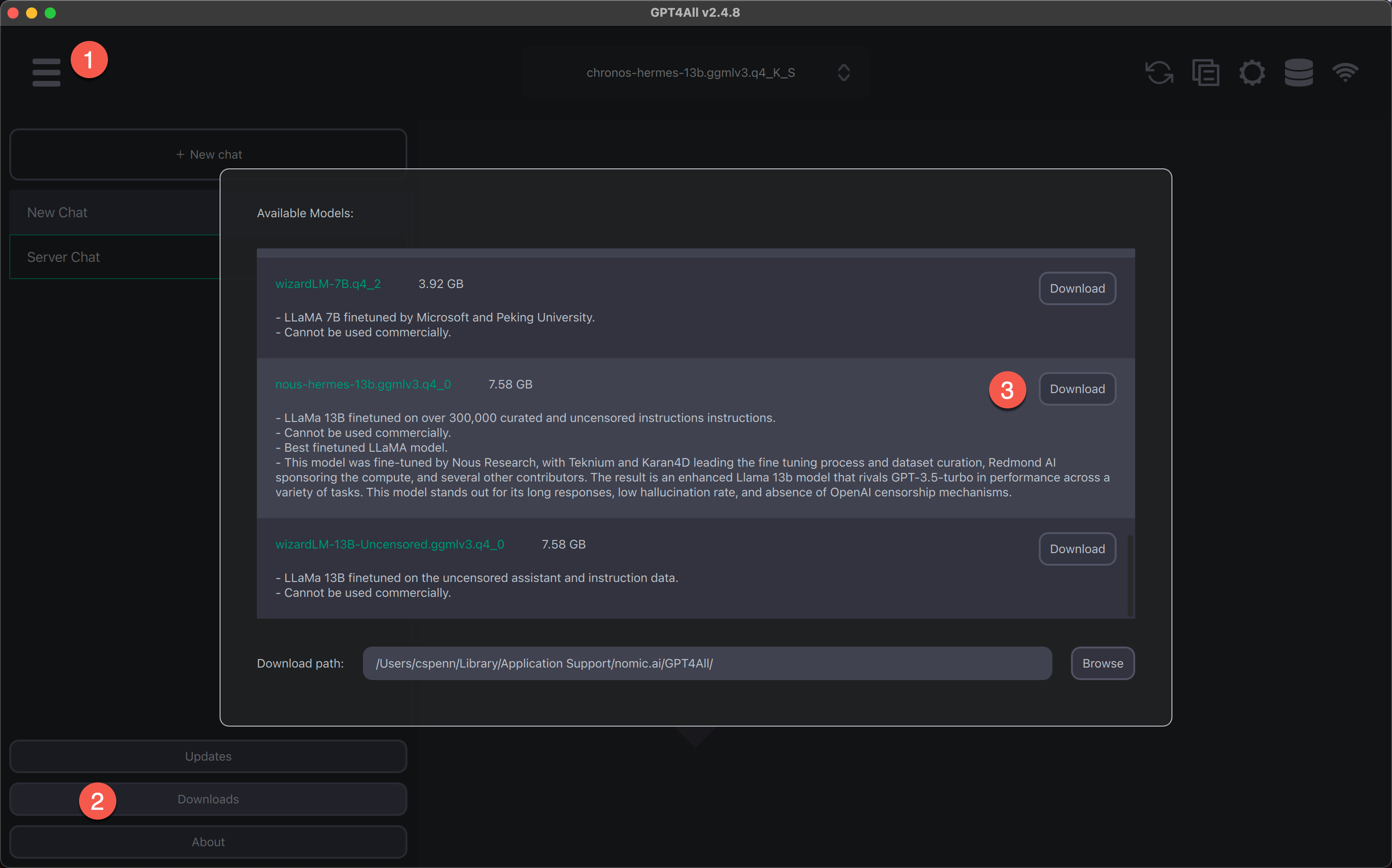The width and height of the screenshot is (1392, 868).
Task: Open the About button
Action: [x=208, y=841]
